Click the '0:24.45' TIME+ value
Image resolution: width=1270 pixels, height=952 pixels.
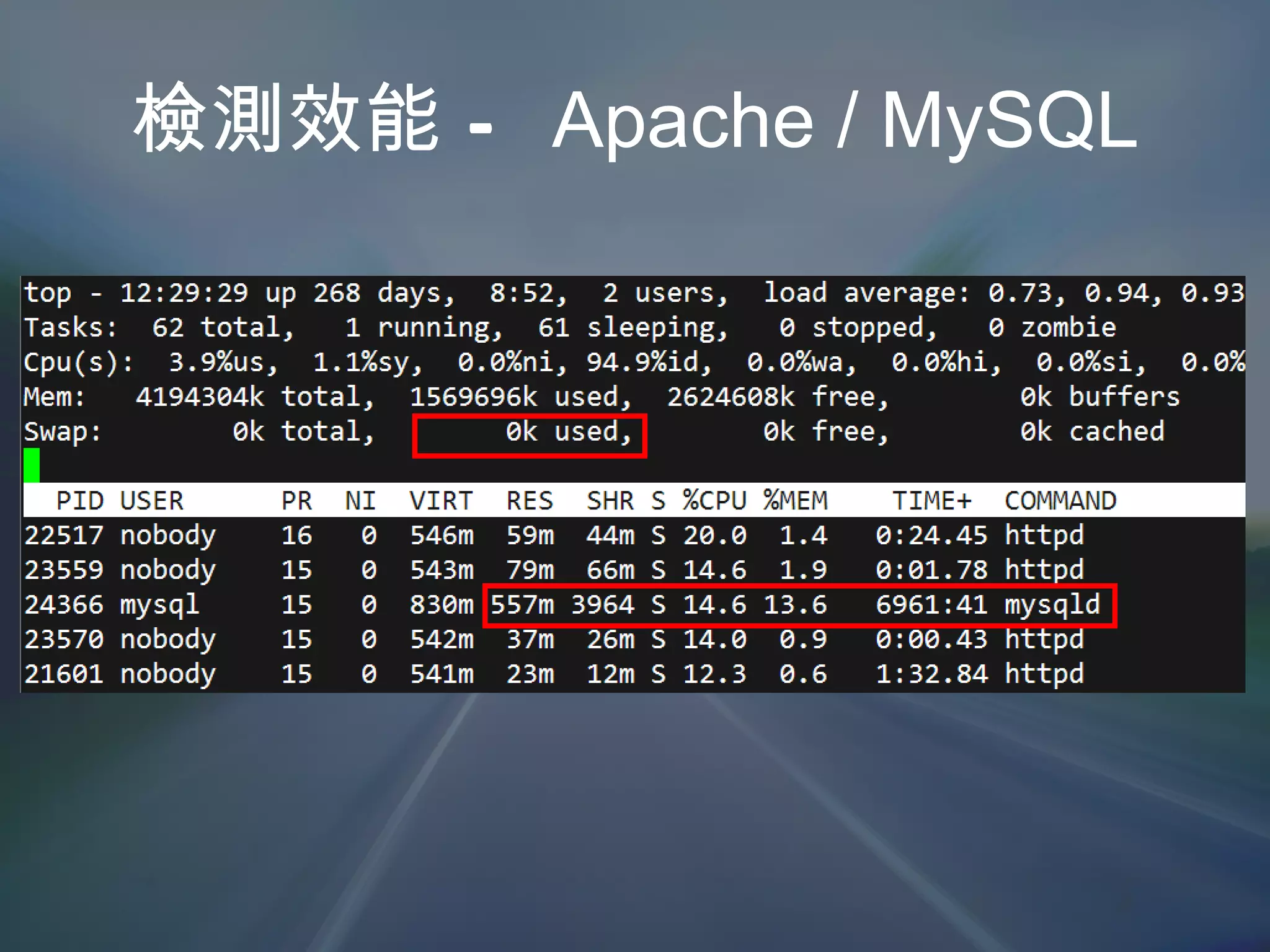coord(932,535)
